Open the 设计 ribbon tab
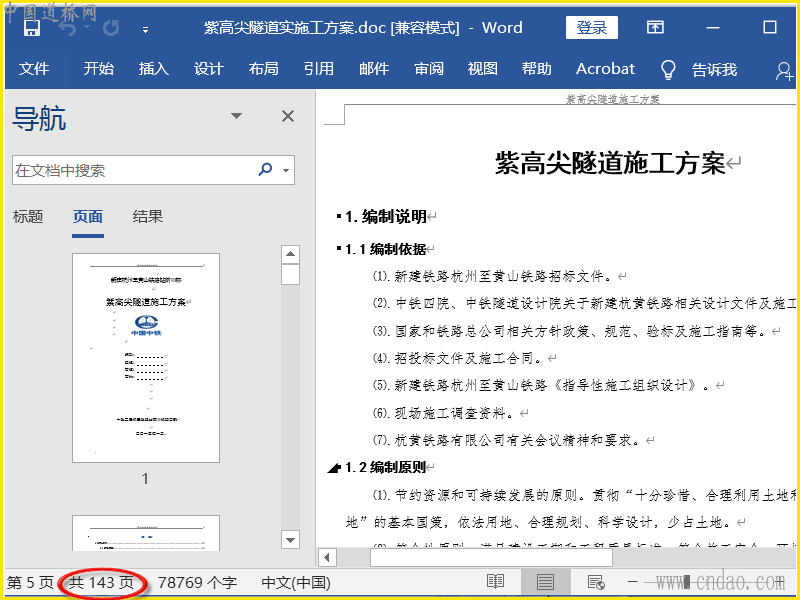Screen dimensions: 800x600 pyautogui.click(x=209, y=69)
